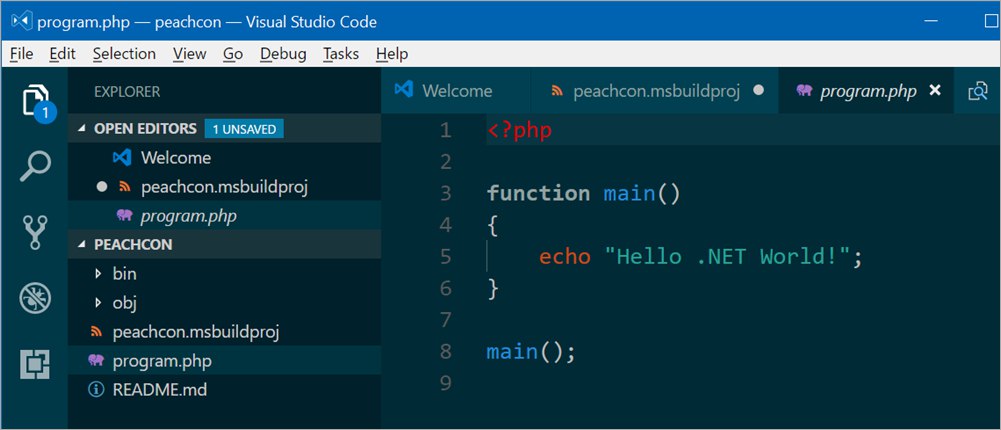Click the VS Code icon on Welcome tab
The height and width of the screenshot is (430, 1001).
pos(403,89)
